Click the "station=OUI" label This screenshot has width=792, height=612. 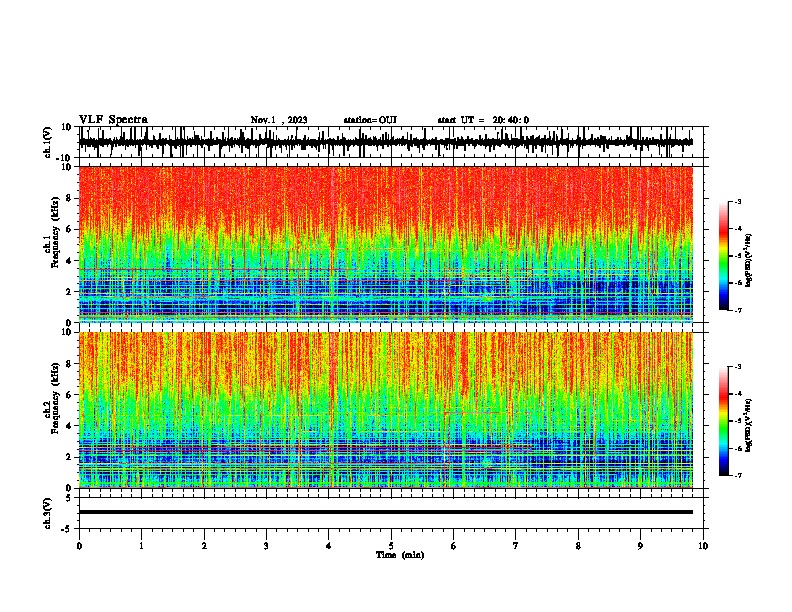[x=370, y=120]
